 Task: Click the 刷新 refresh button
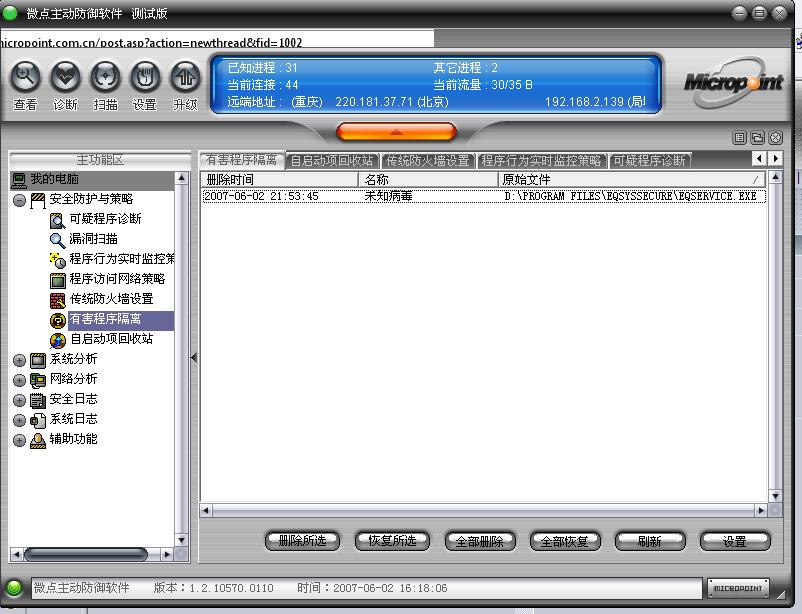650,541
